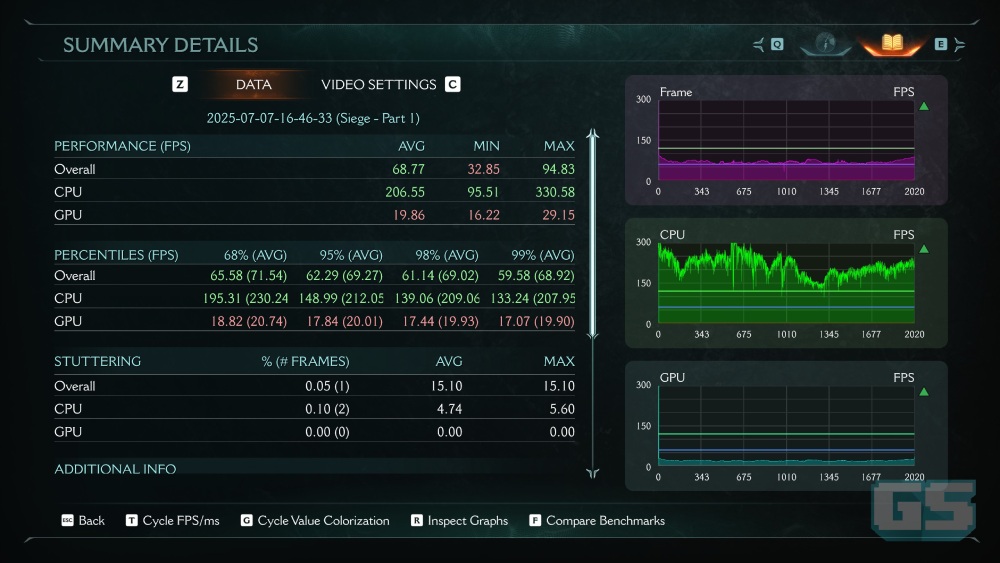Click the PERCENTILES (FPS) section header
Viewport: 1000px width, 563px height.
pos(116,255)
